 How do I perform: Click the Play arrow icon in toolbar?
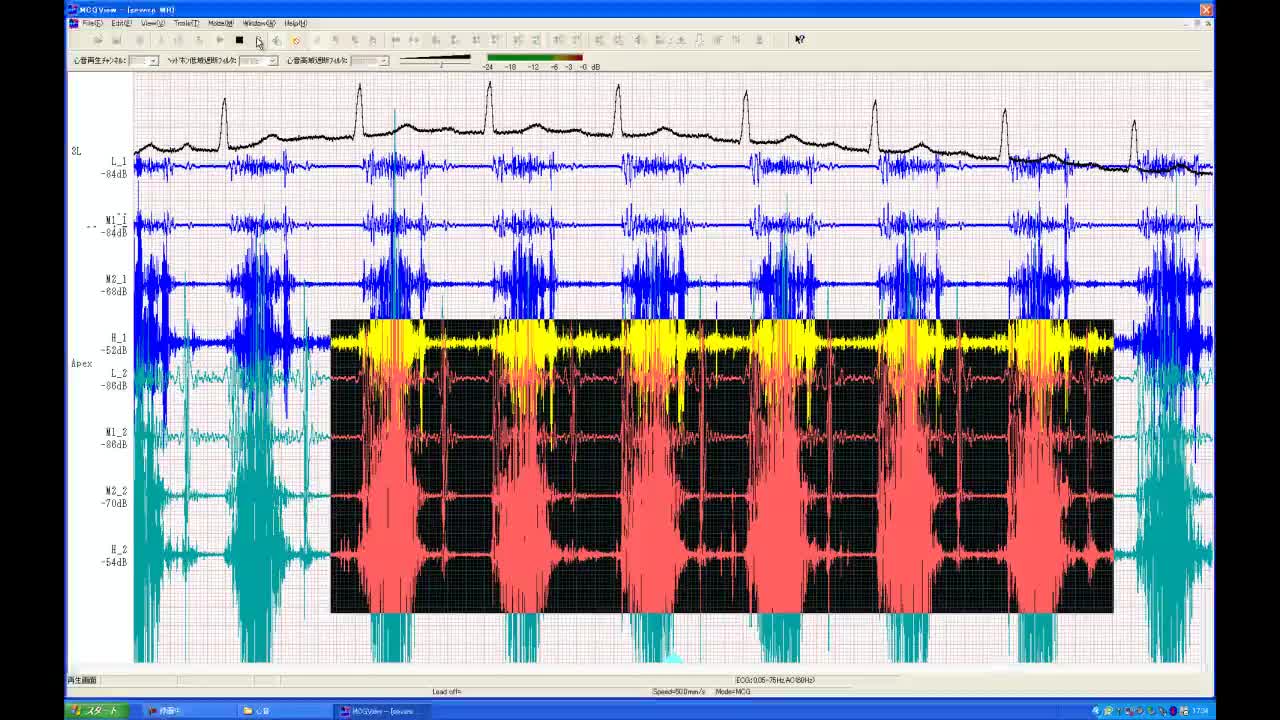[x=220, y=40]
